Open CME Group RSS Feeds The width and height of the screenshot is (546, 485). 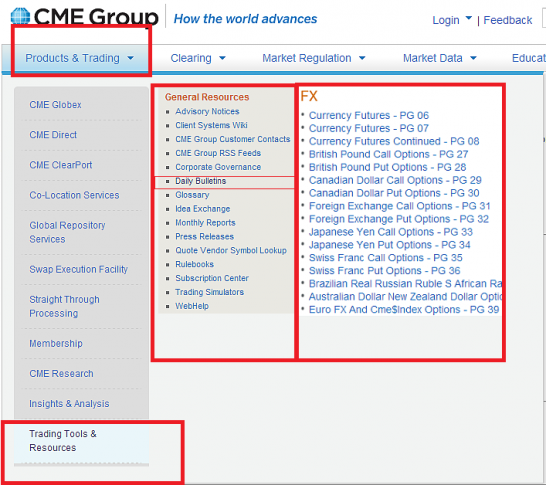218,153
